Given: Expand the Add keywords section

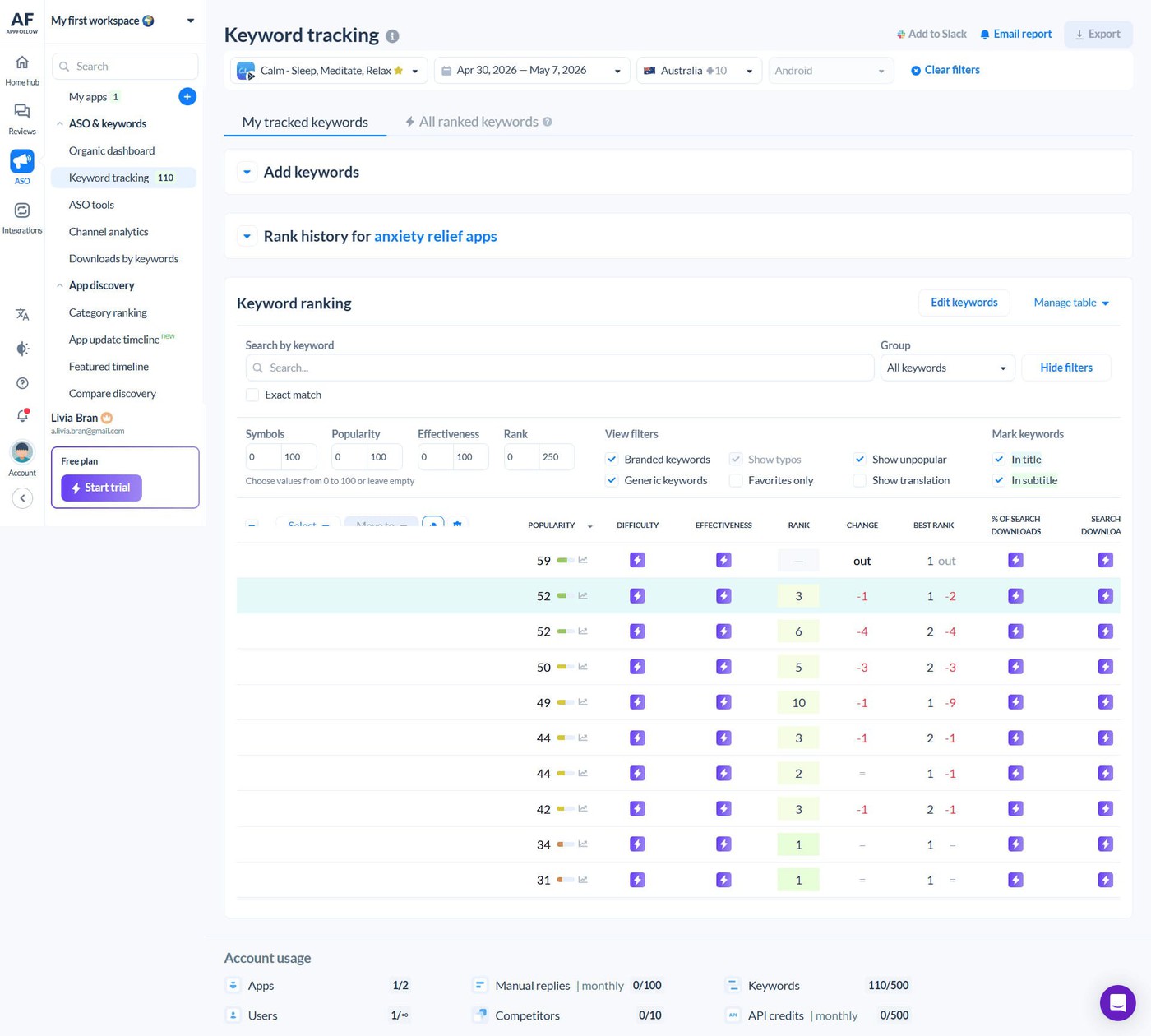Looking at the screenshot, I should (247, 172).
